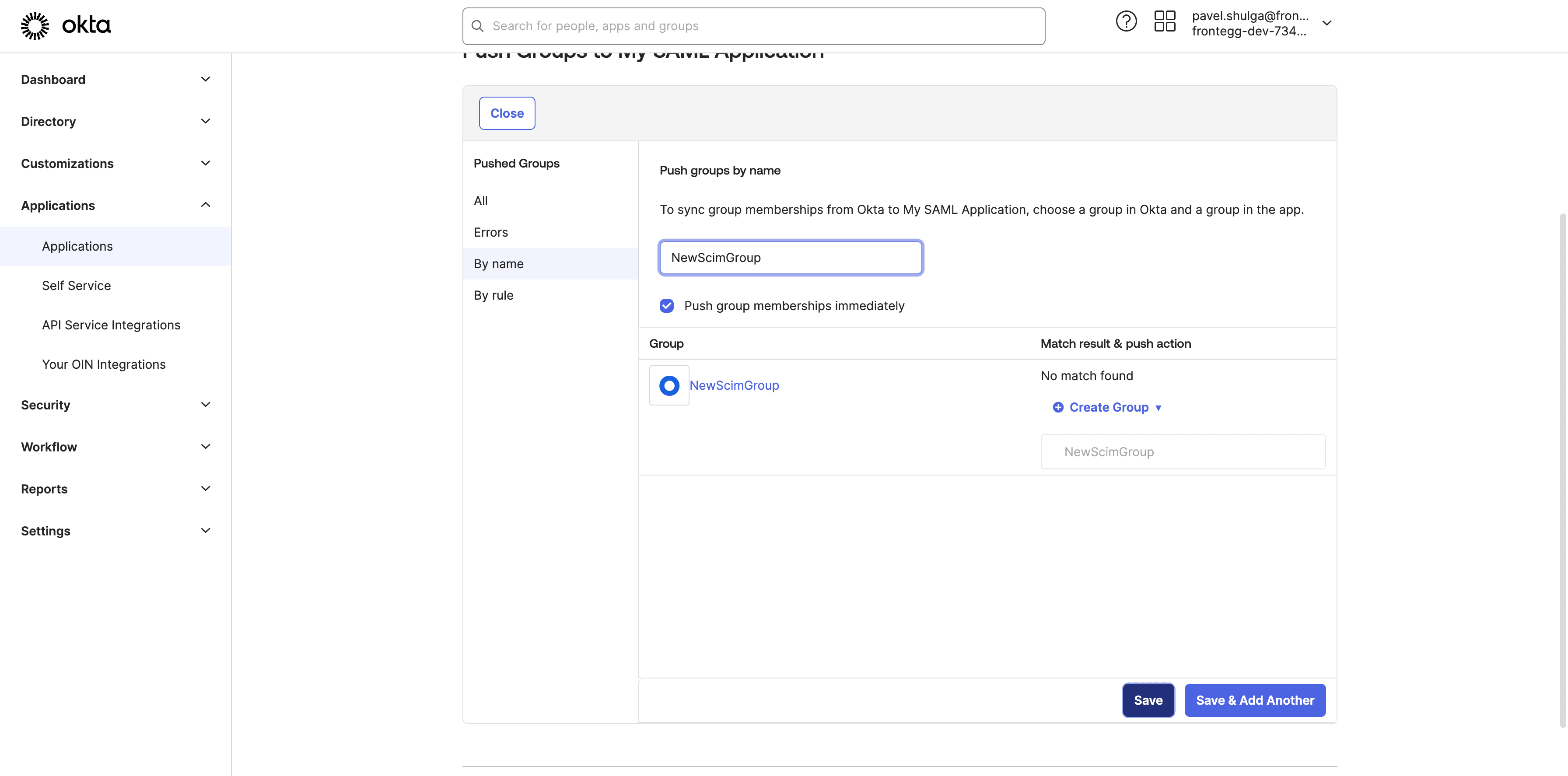Viewport: 1568px width, 776px height.
Task: Collapse the Applications section chevron
Action: [206, 205]
